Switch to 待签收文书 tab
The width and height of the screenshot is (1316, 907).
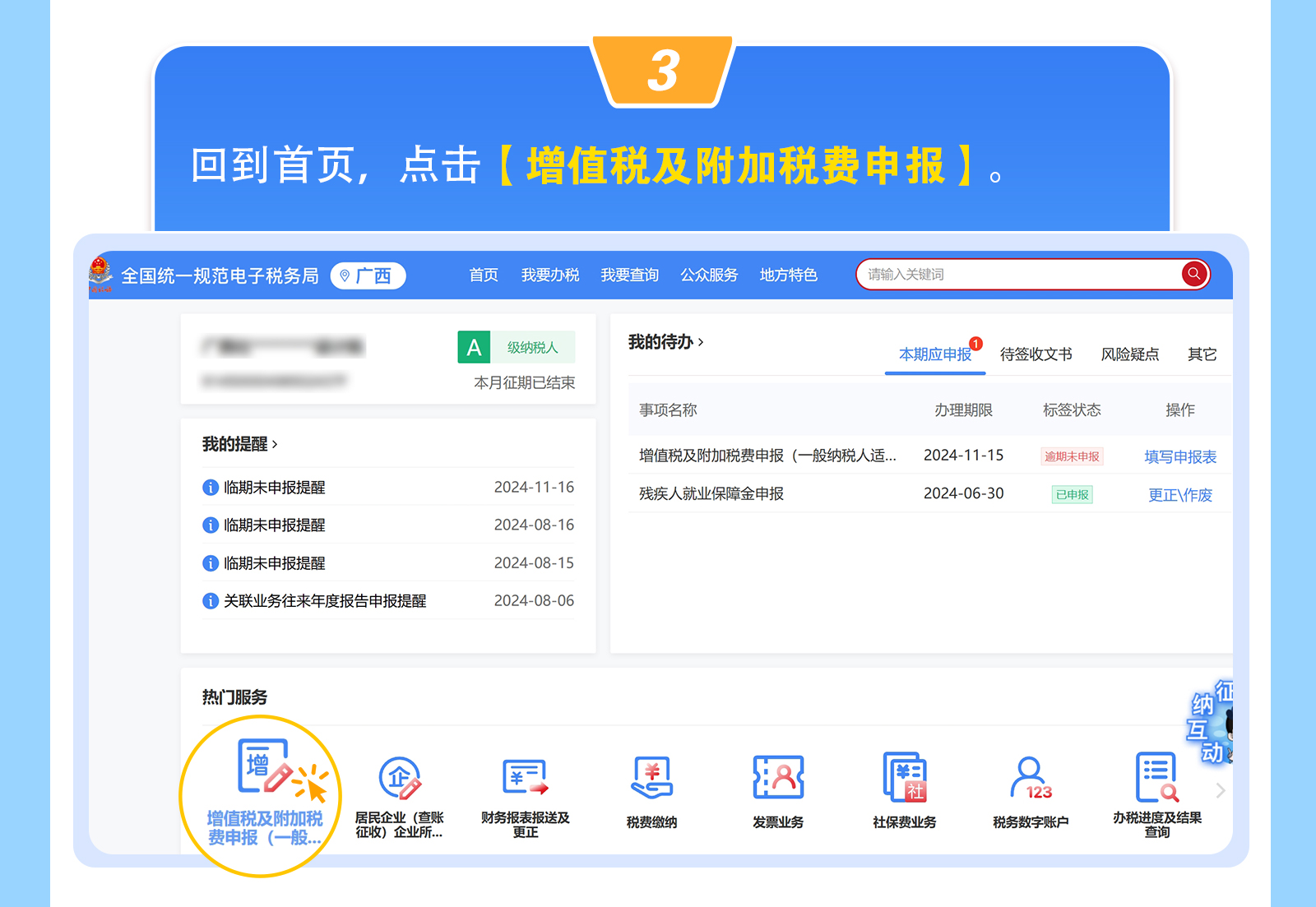pyautogui.click(x=1036, y=354)
